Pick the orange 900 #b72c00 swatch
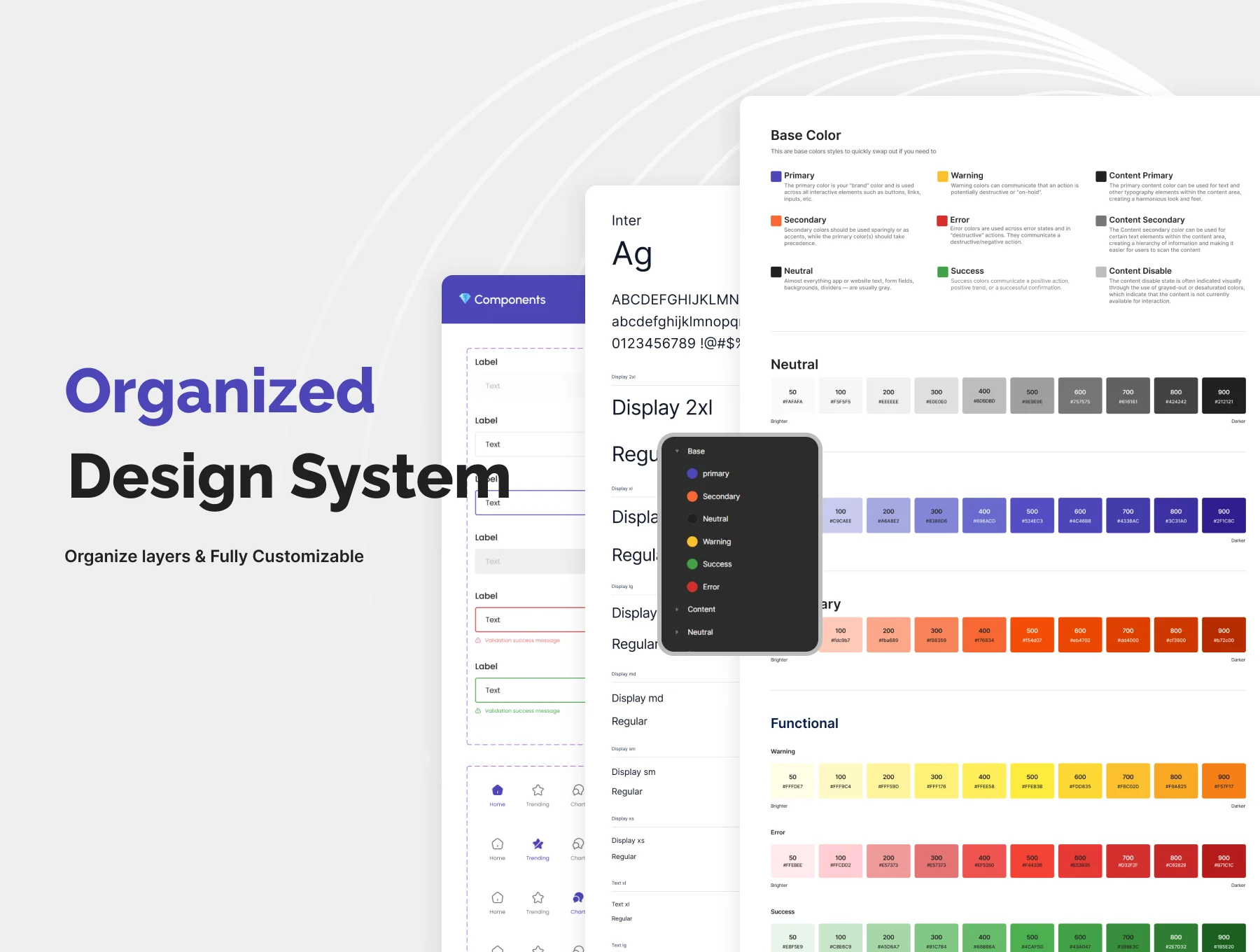The width and height of the screenshot is (1260, 952). [x=1224, y=635]
